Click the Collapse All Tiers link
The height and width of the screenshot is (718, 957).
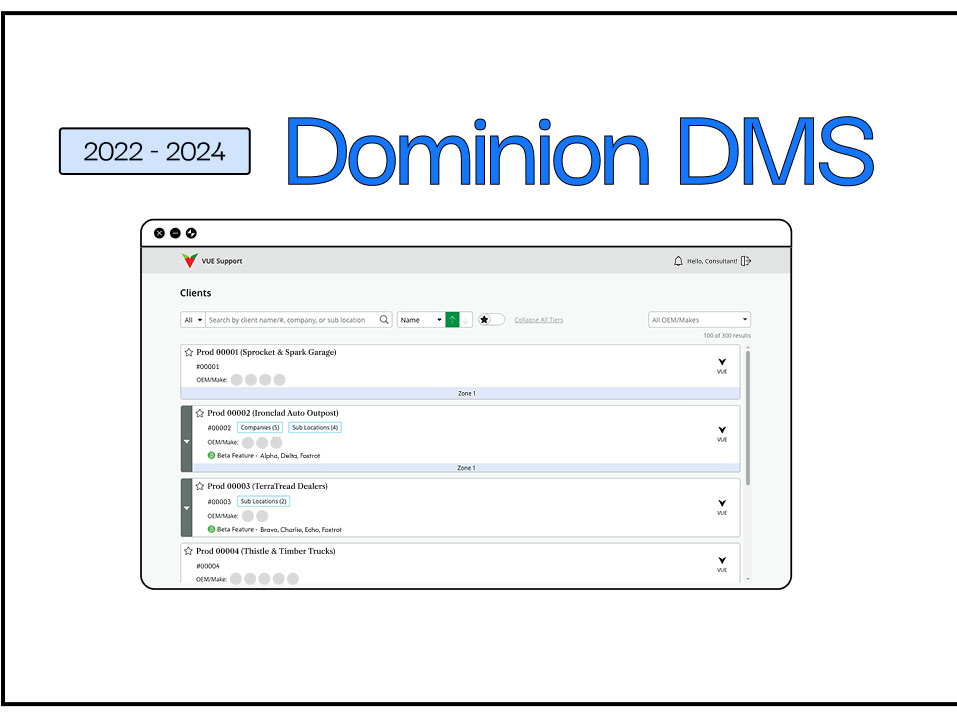tap(539, 320)
